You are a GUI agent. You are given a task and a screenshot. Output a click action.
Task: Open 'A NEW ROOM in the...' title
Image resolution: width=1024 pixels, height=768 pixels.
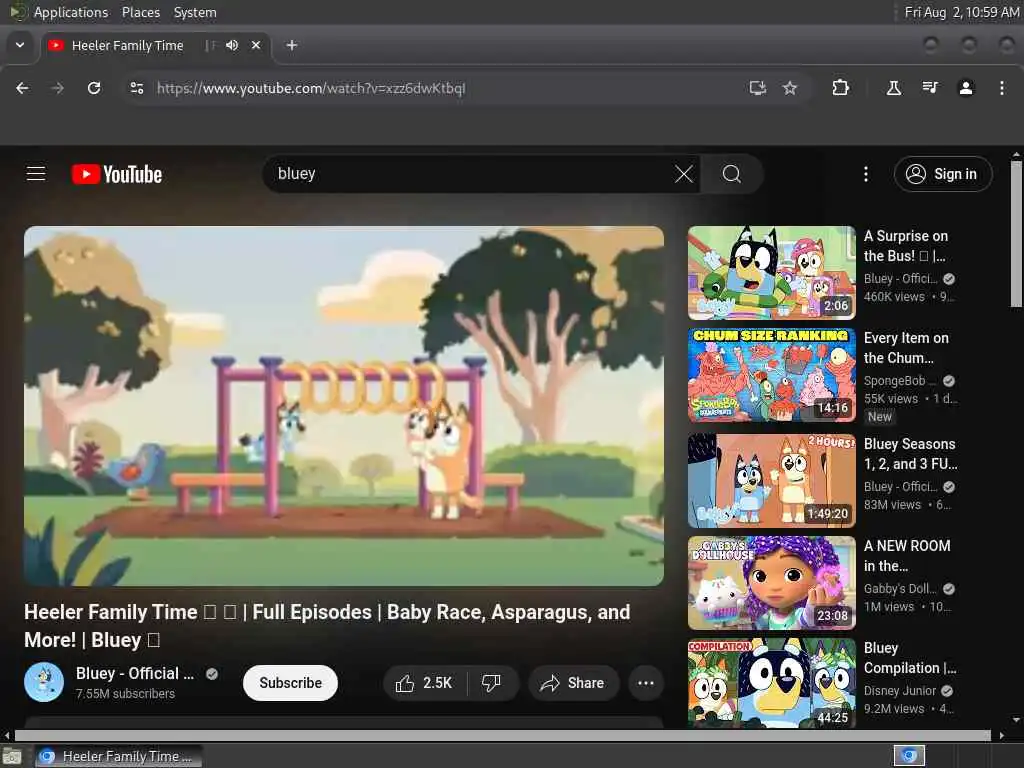[907, 556]
